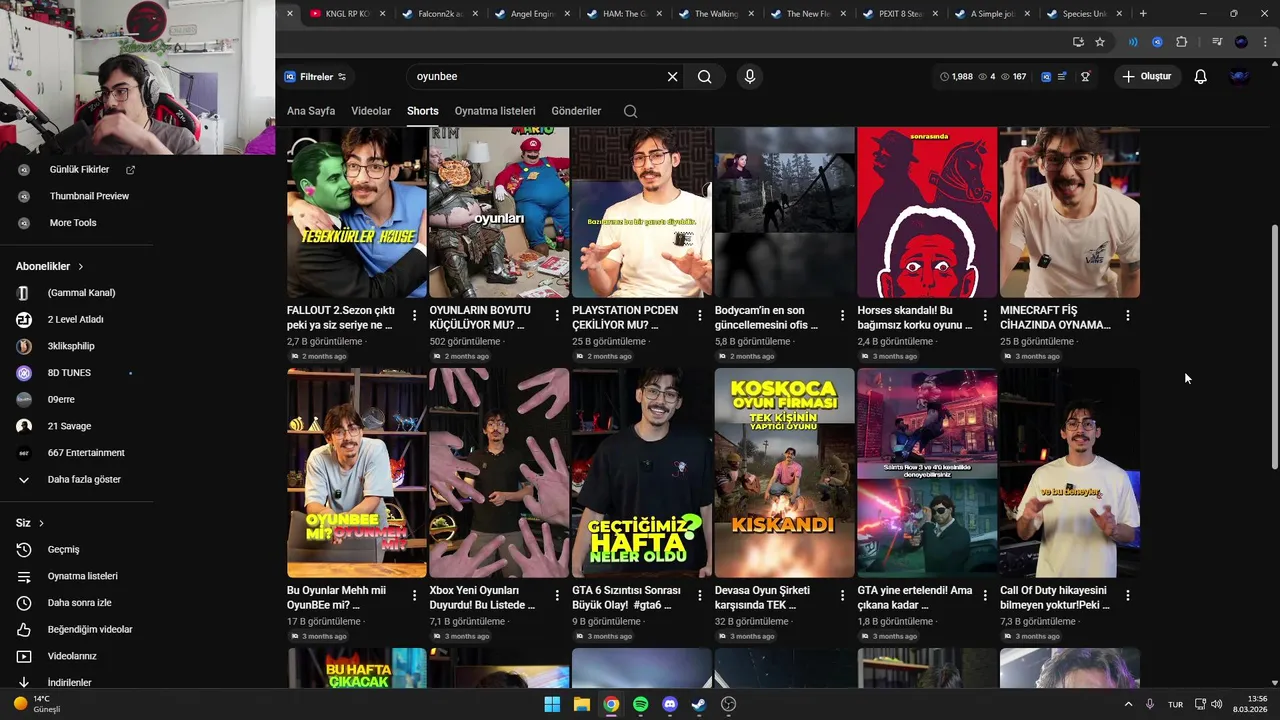1280x720 pixels.
Task: Search within channel using the tab bar magnifier
Action: tap(630, 111)
